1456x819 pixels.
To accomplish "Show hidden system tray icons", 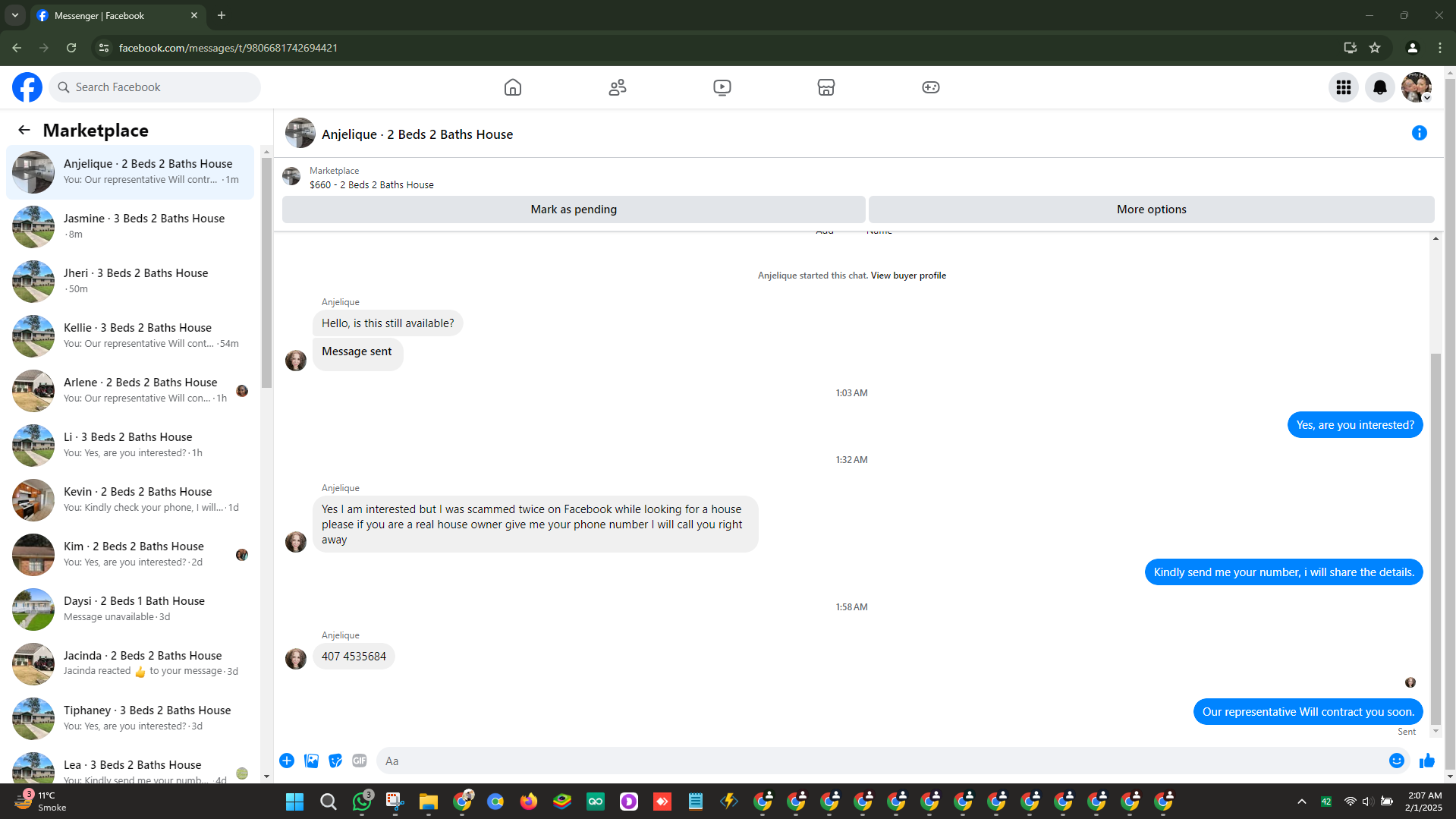I will [x=1302, y=802].
